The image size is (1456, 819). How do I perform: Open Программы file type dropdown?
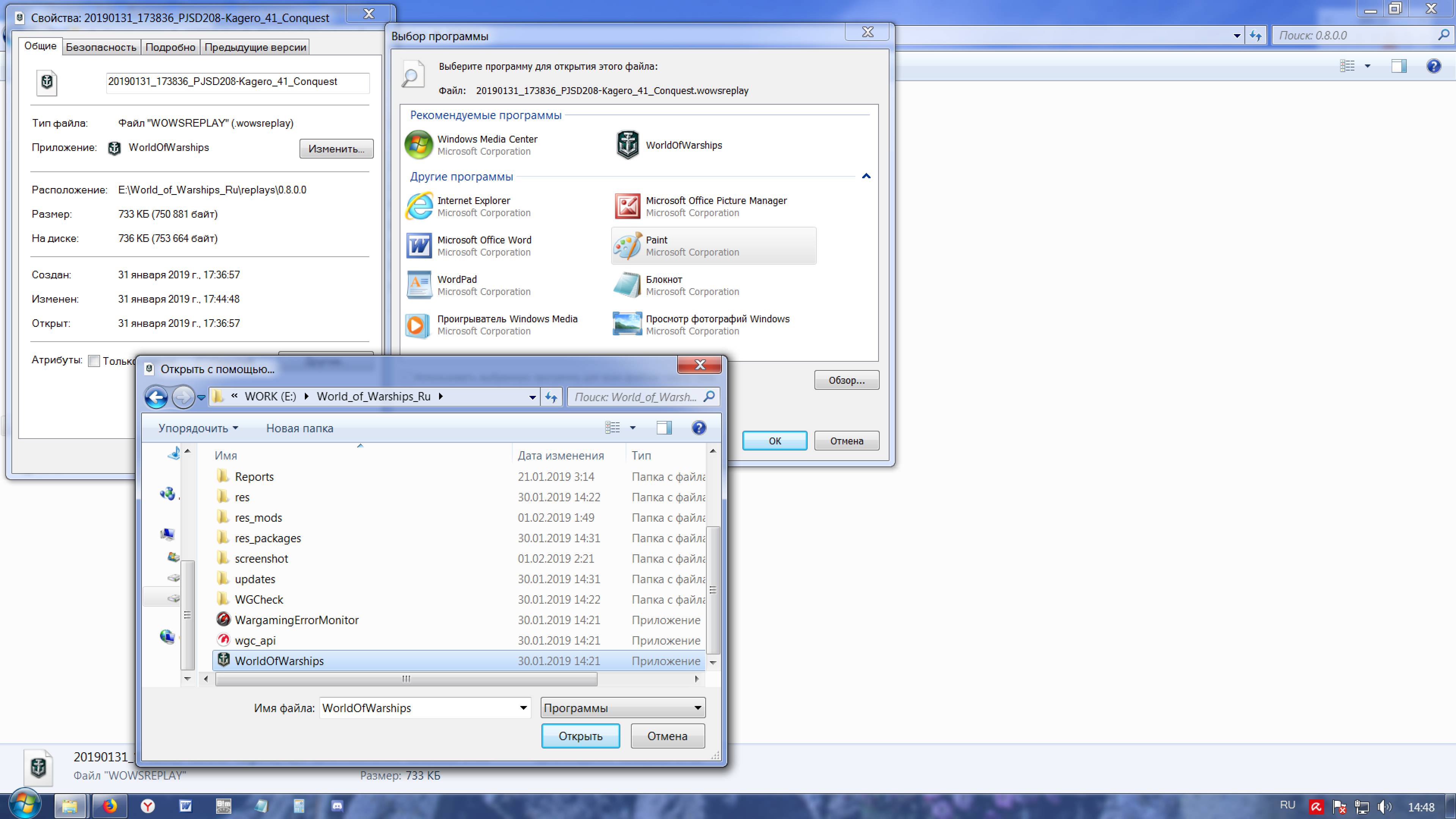pos(623,708)
